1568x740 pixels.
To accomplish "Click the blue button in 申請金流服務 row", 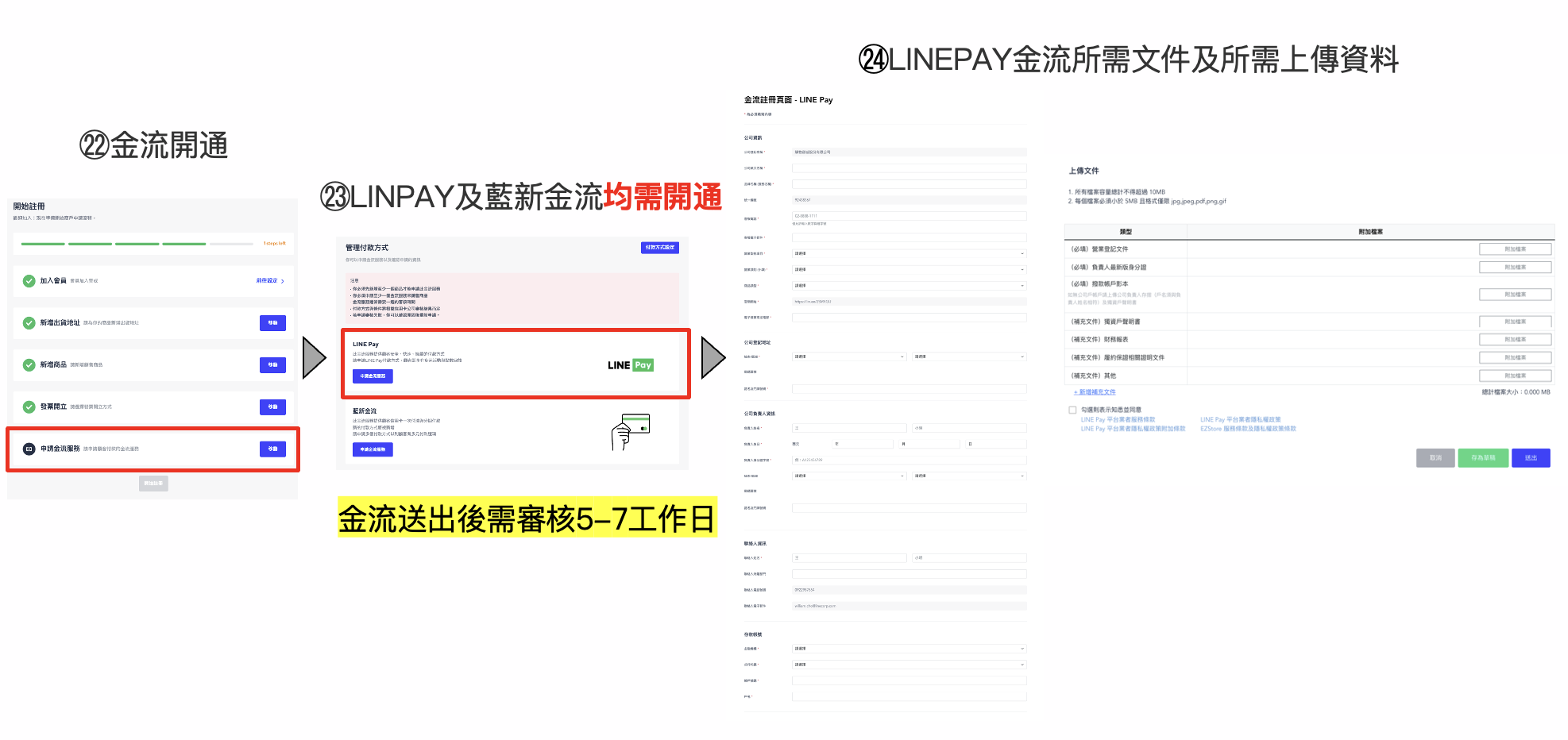I will [x=272, y=449].
